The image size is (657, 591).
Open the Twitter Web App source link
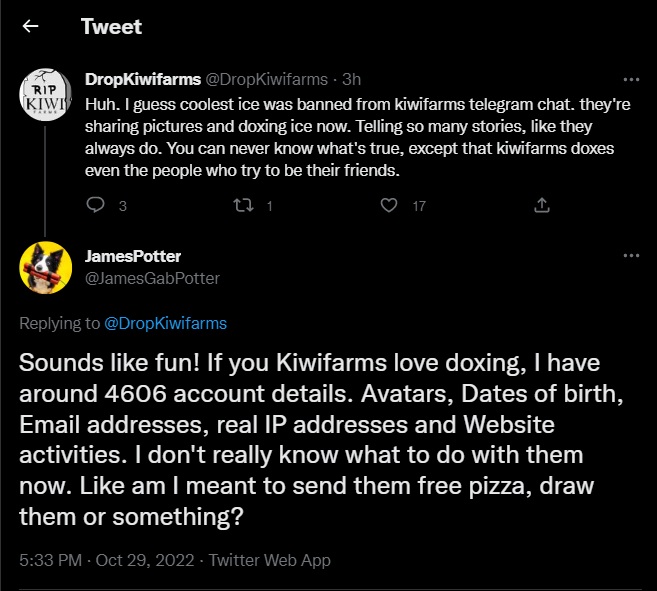pyautogui.click(x=270, y=560)
